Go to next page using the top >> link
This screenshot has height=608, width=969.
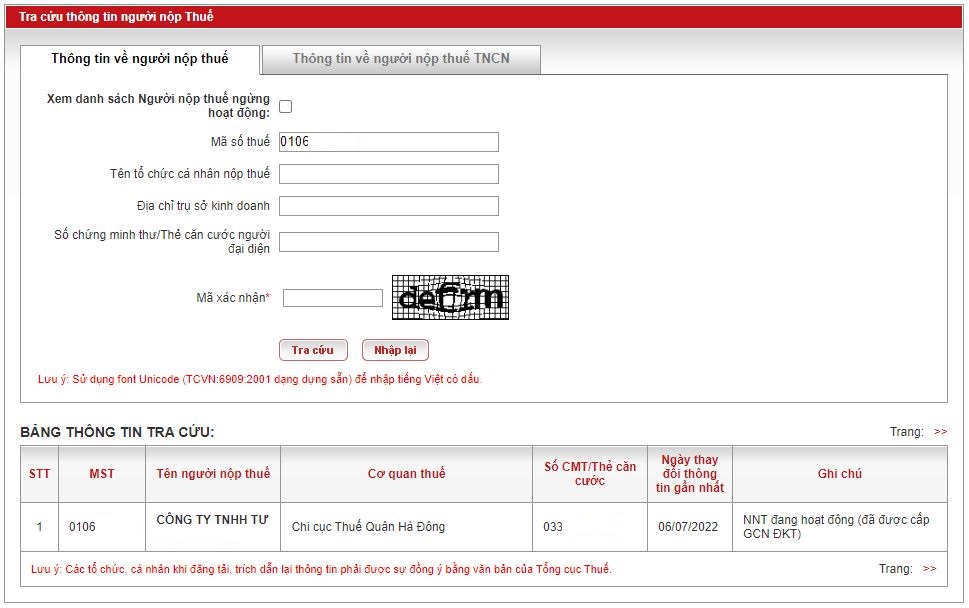(940, 432)
